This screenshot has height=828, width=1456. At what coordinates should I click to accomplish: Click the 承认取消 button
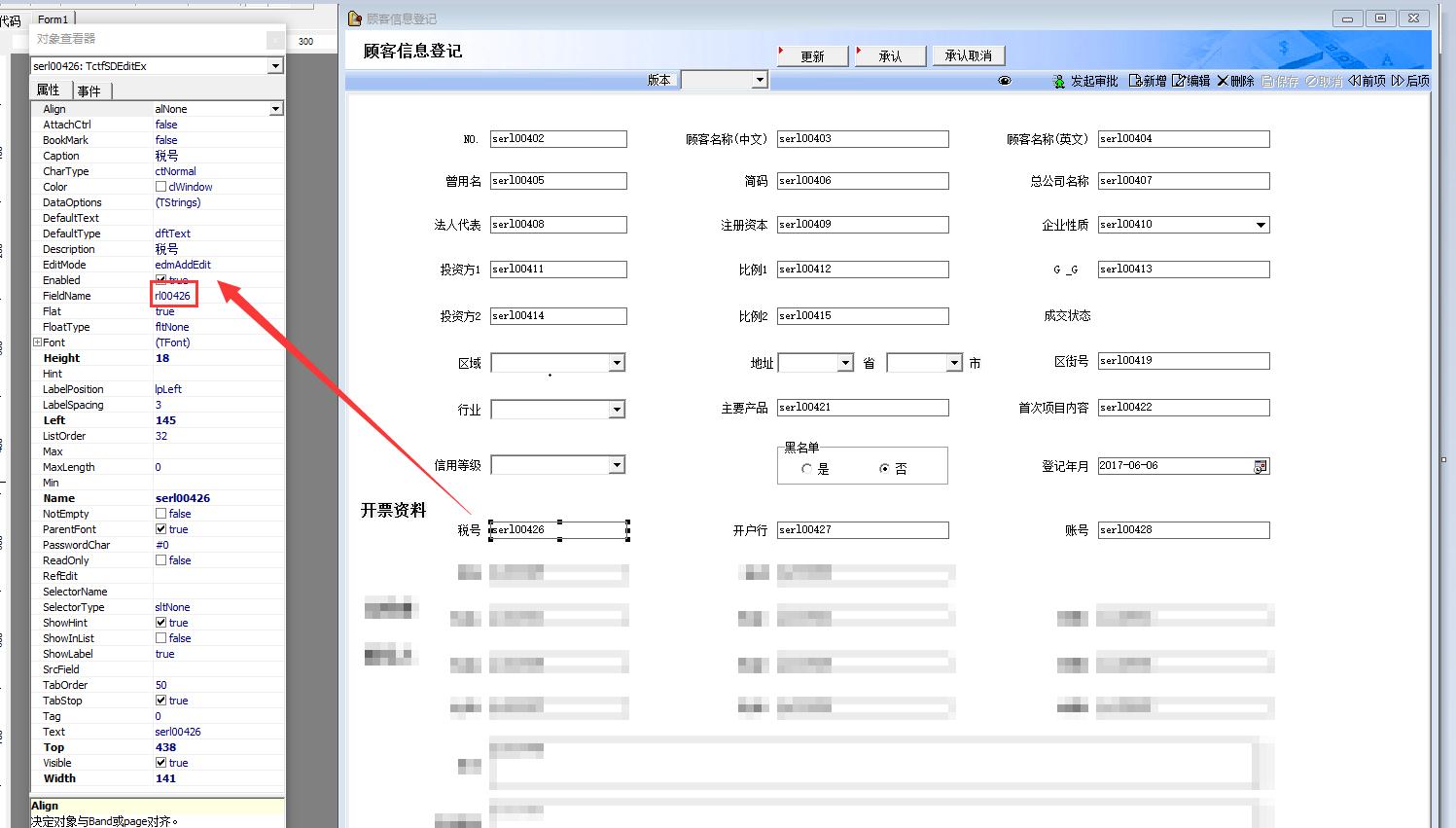click(968, 56)
